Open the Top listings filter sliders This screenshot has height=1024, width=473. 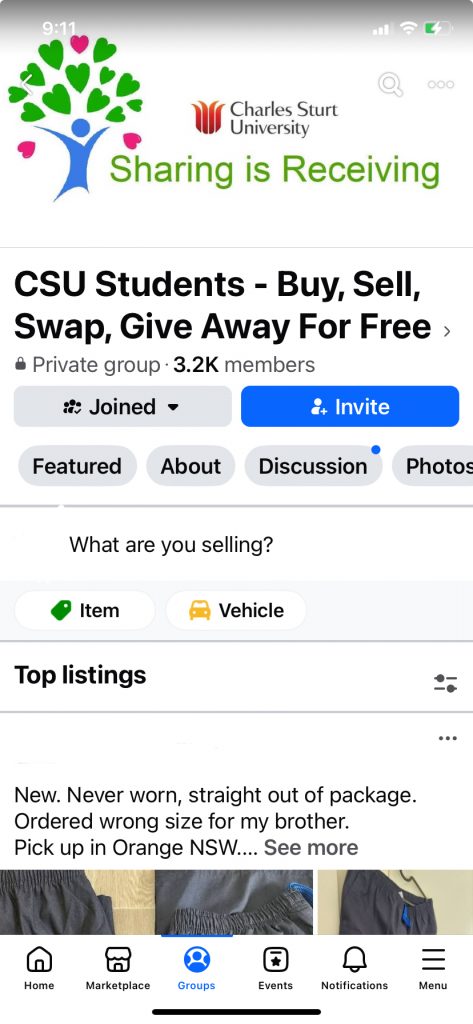point(446,684)
